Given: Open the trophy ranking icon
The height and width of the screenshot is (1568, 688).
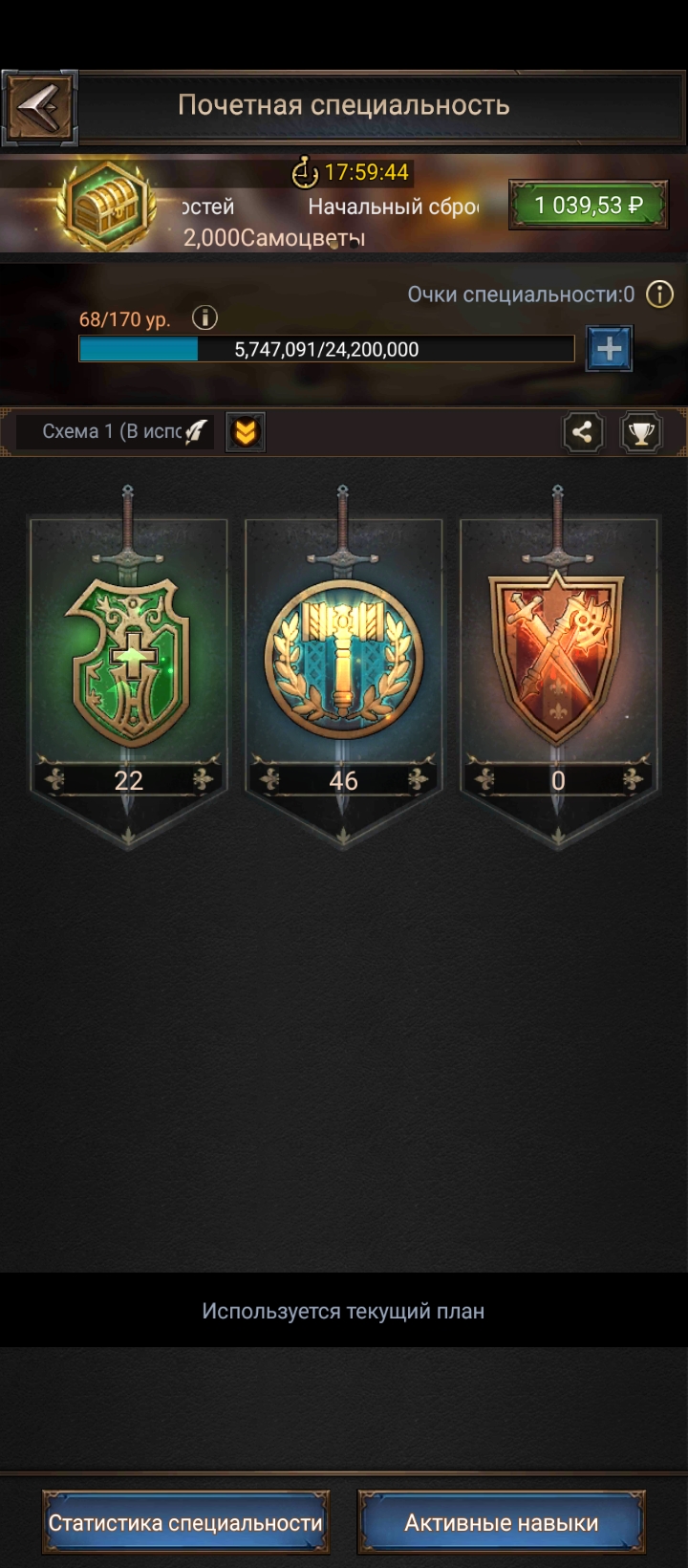Looking at the screenshot, I should (x=641, y=432).
